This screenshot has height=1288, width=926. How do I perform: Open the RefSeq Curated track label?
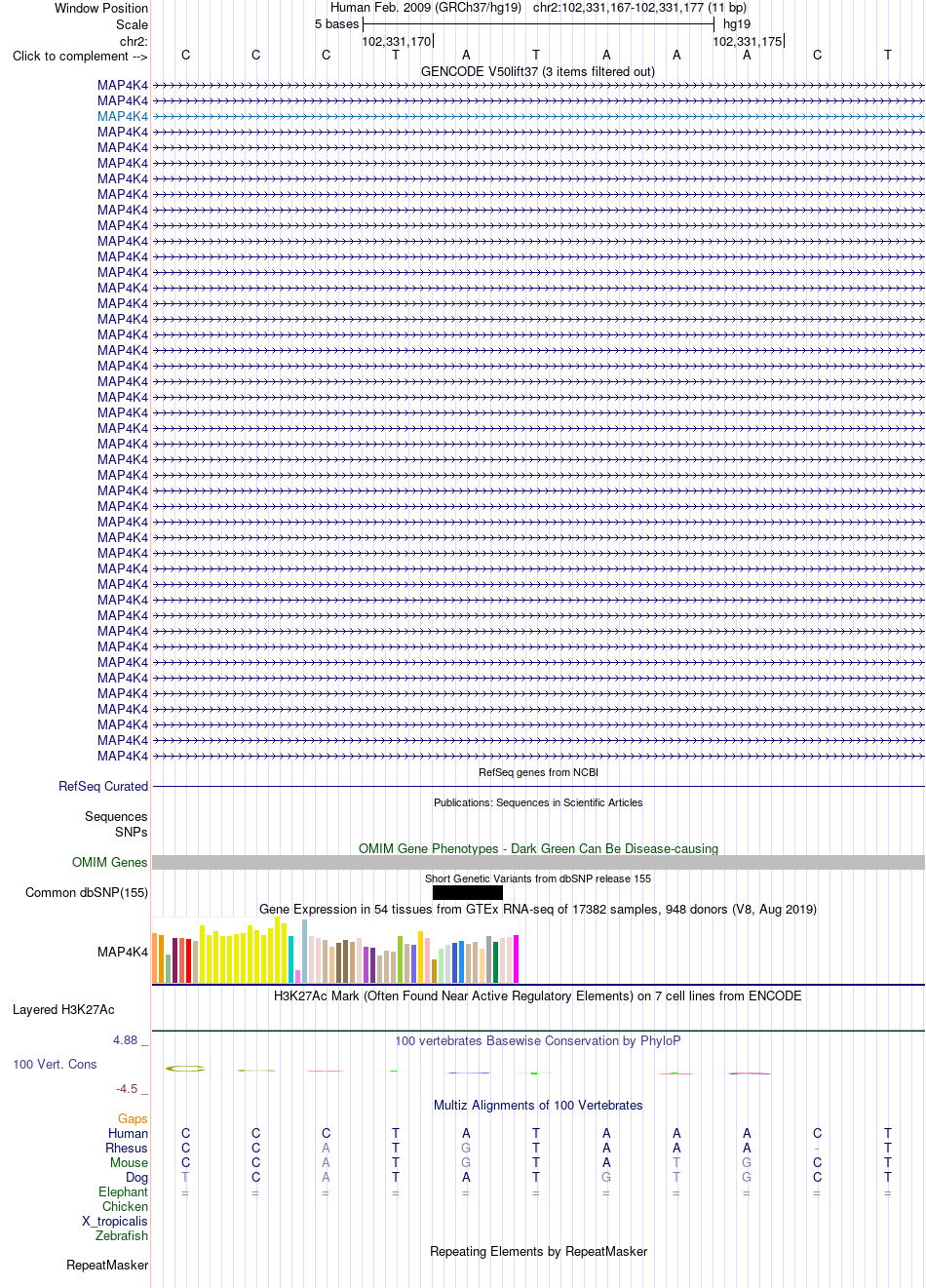[103, 786]
